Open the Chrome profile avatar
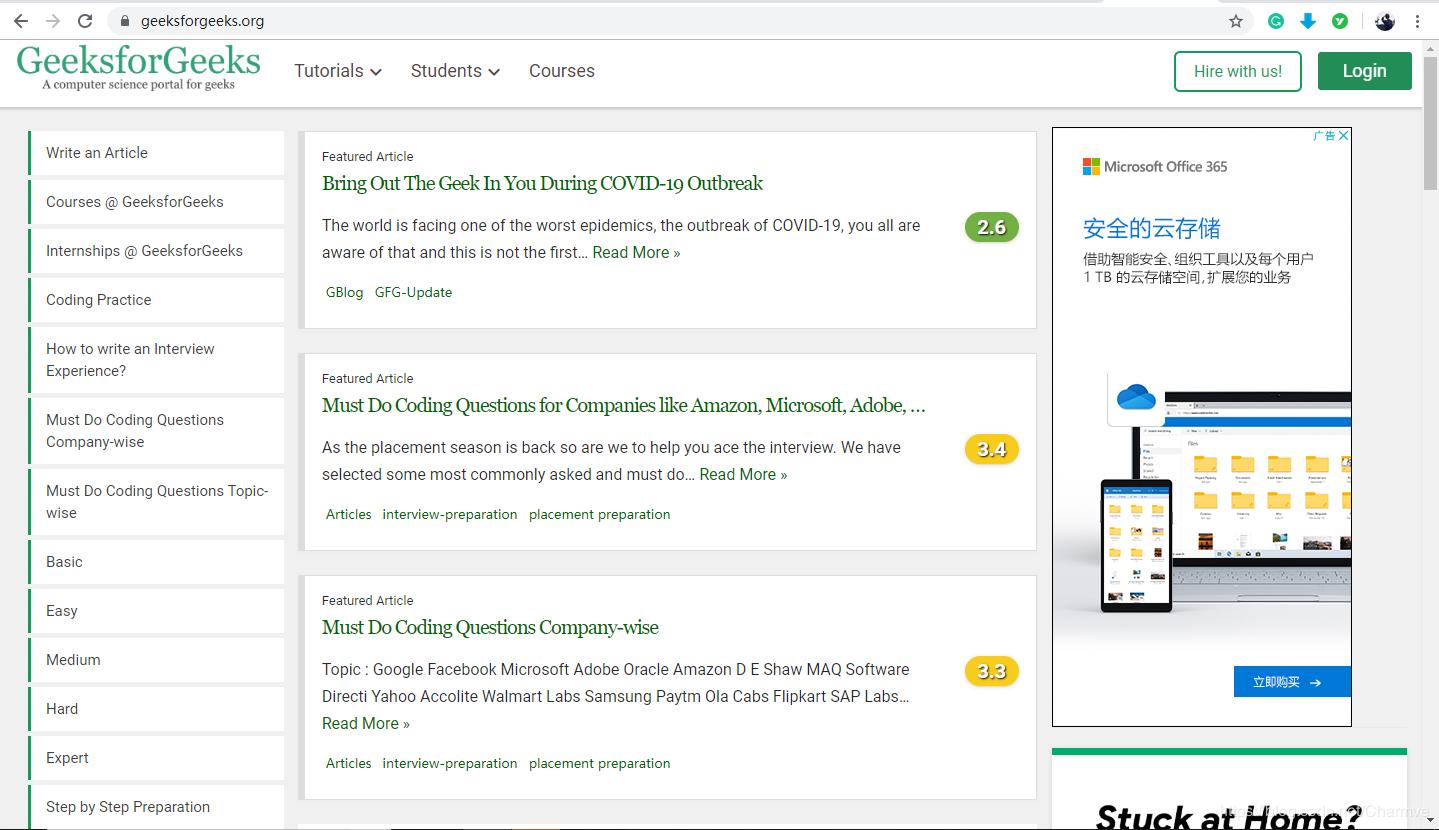This screenshot has height=830, width=1439. click(x=1385, y=21)
